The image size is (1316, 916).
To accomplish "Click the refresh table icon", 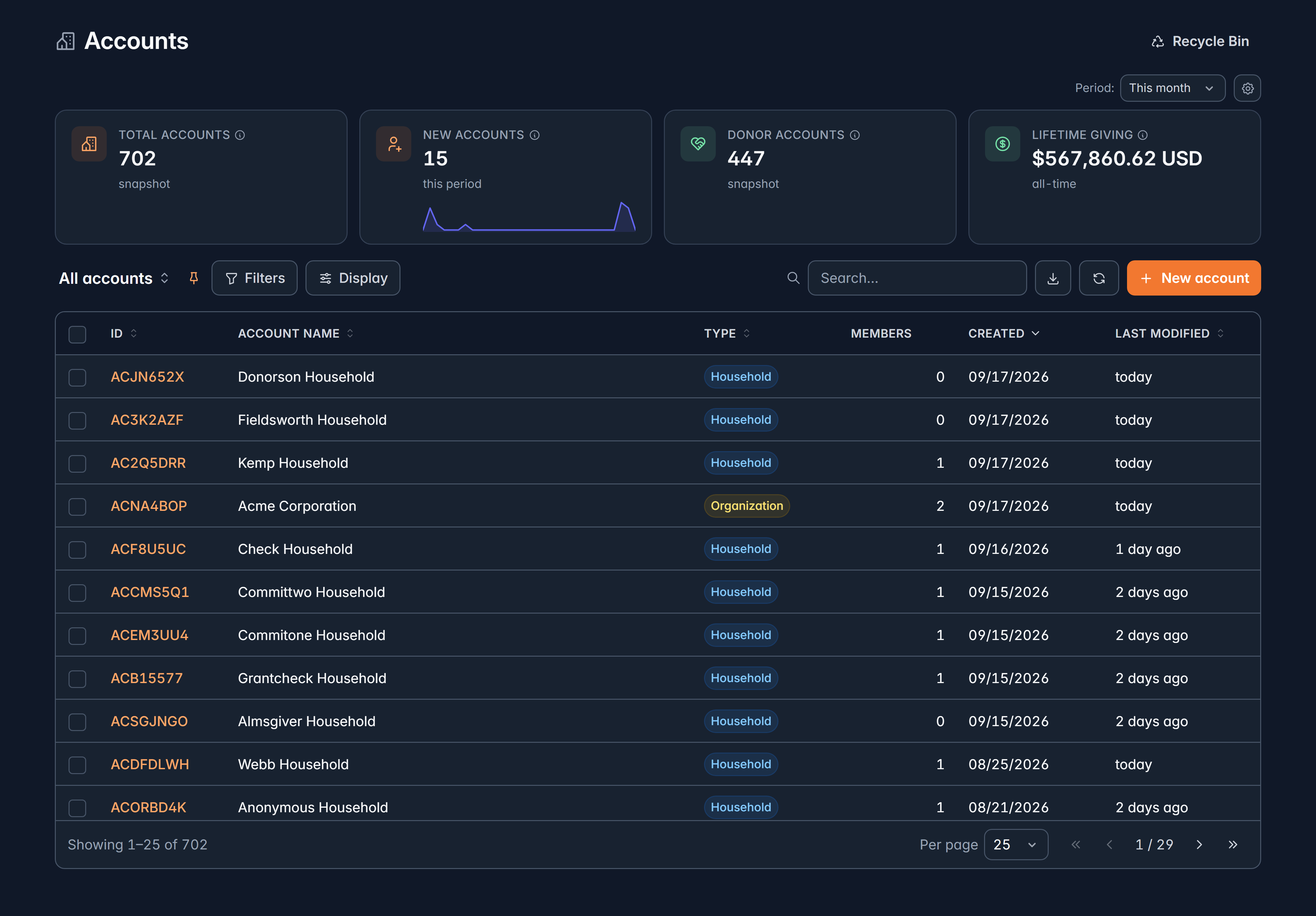I will point(1099,278).
